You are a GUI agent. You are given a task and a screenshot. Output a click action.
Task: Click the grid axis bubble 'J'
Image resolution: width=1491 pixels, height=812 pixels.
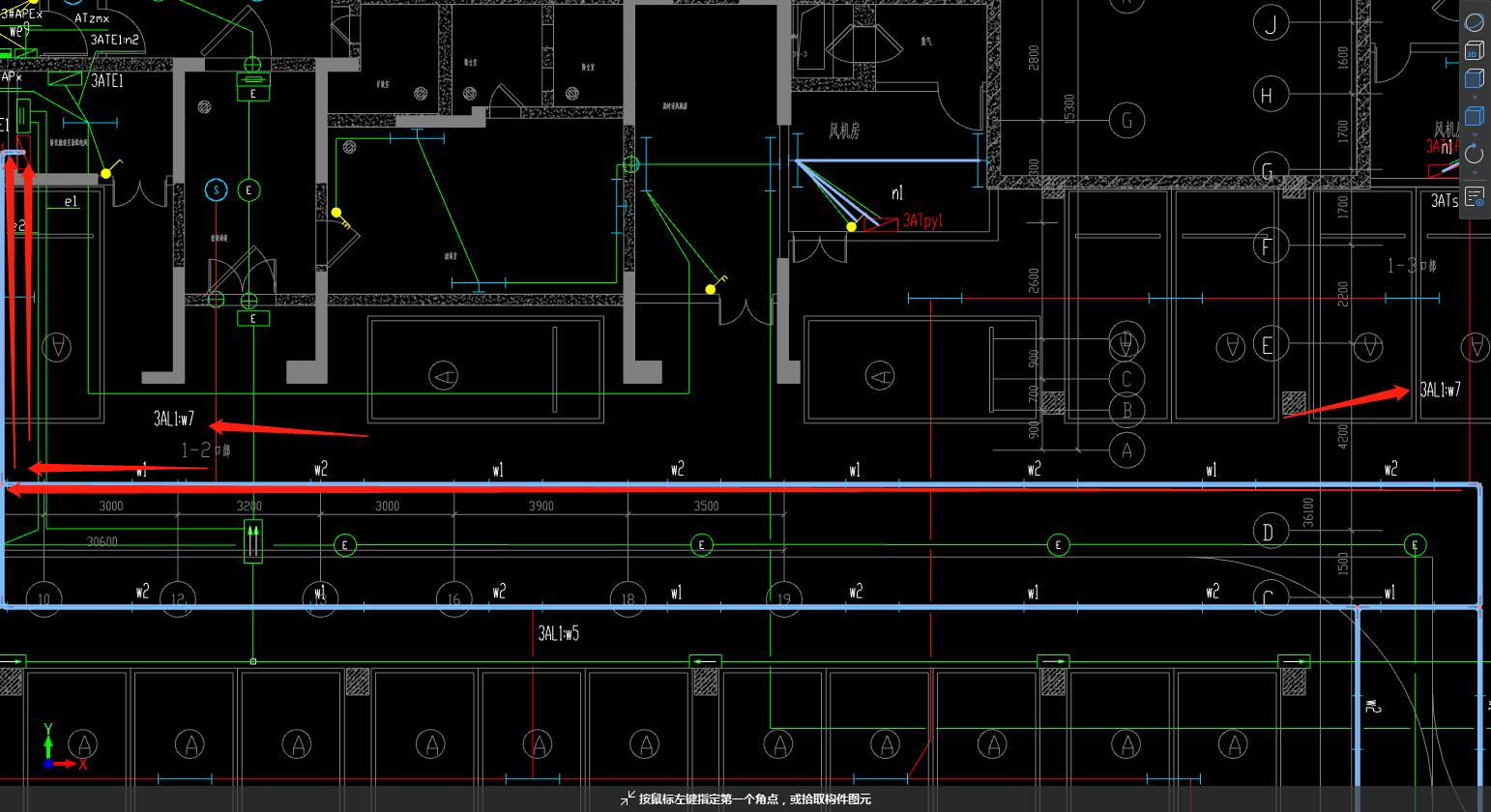1271,23
